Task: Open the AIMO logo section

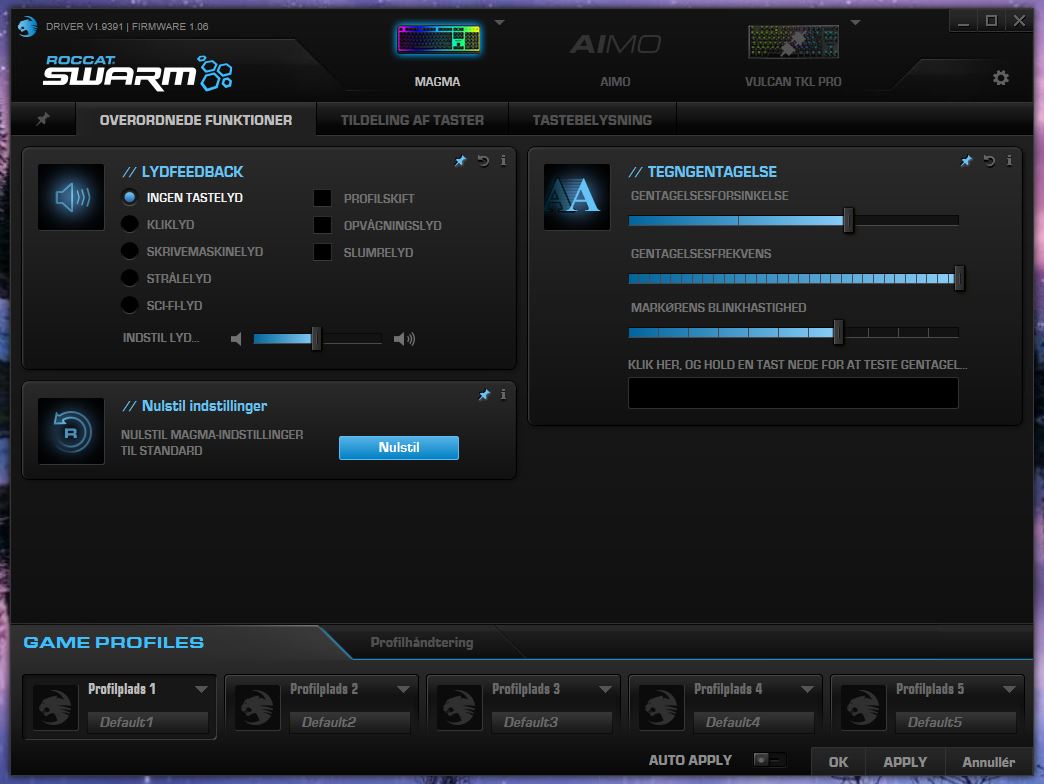Action: click(615, 45)
